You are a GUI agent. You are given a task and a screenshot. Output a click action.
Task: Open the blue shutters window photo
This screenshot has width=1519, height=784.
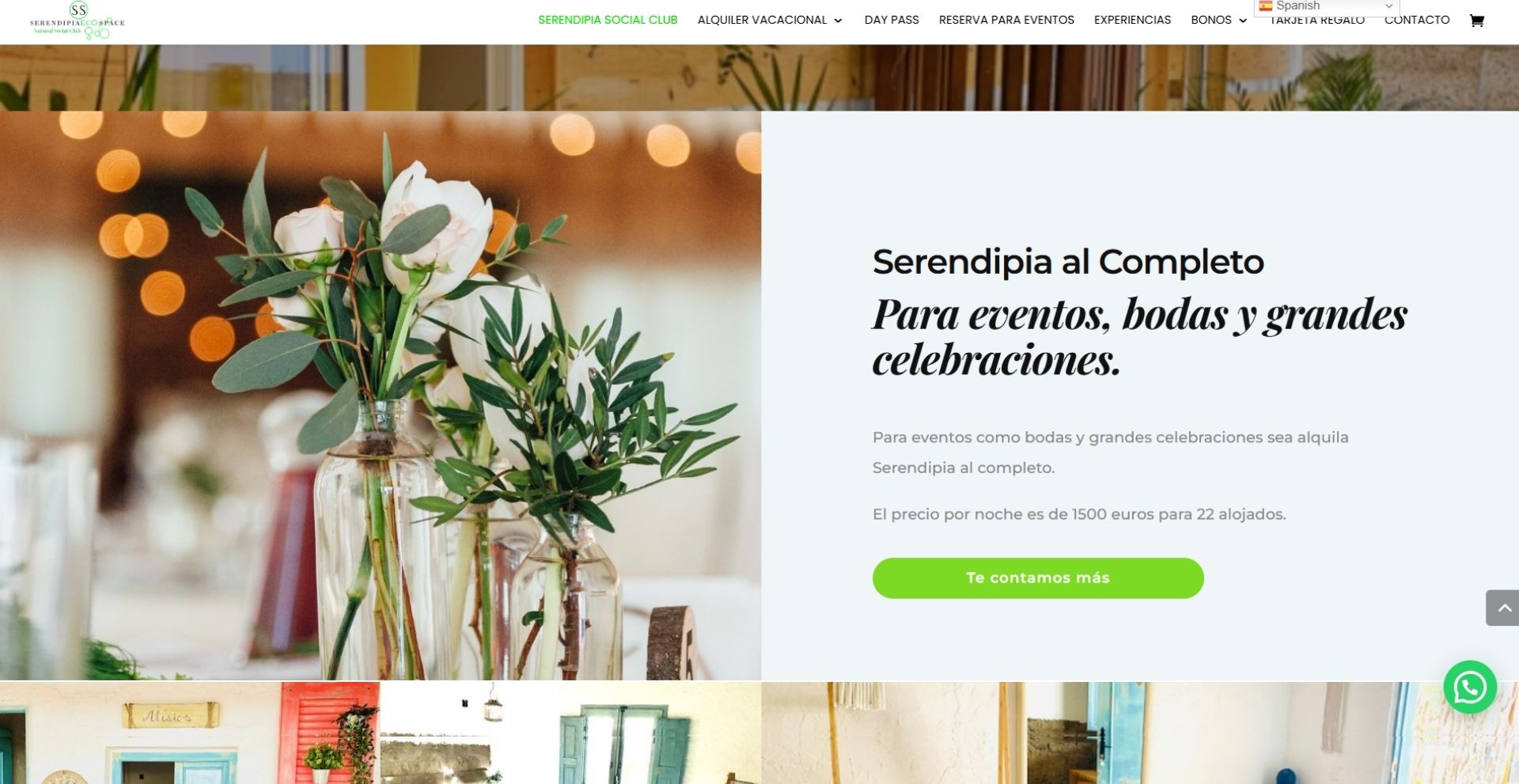coord(570,733)
